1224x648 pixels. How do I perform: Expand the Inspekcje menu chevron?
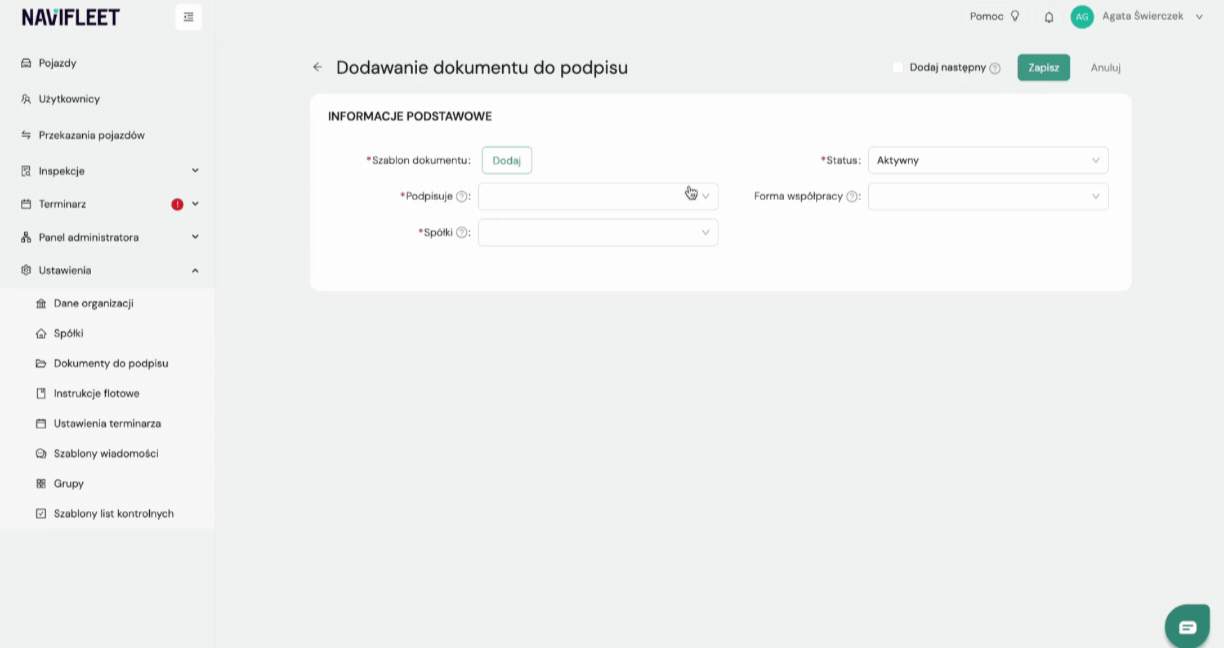click(x=195, y=171)
